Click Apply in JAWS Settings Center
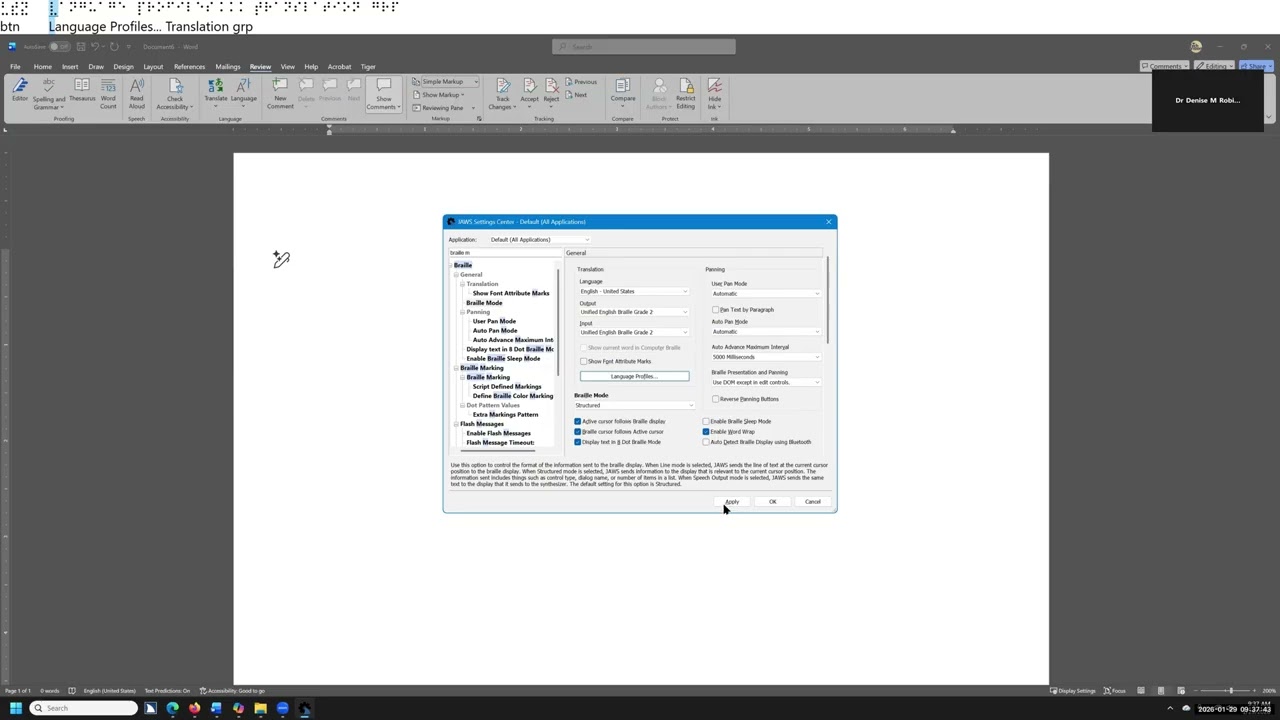The width and height of the screenshot is (1280, 720). pos(732,502)
